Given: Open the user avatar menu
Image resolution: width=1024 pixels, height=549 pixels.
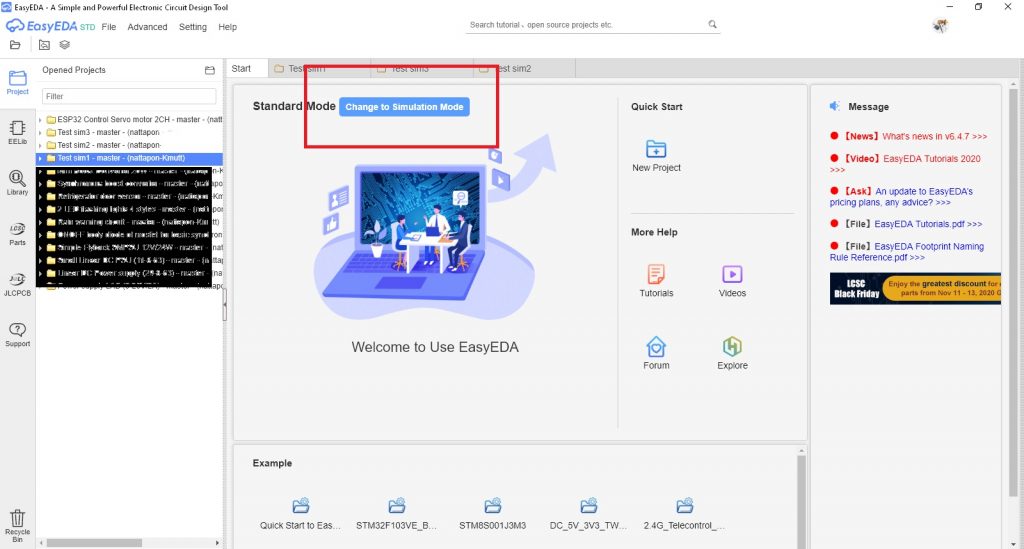Looking at the screenshot, I should point(940,25).
